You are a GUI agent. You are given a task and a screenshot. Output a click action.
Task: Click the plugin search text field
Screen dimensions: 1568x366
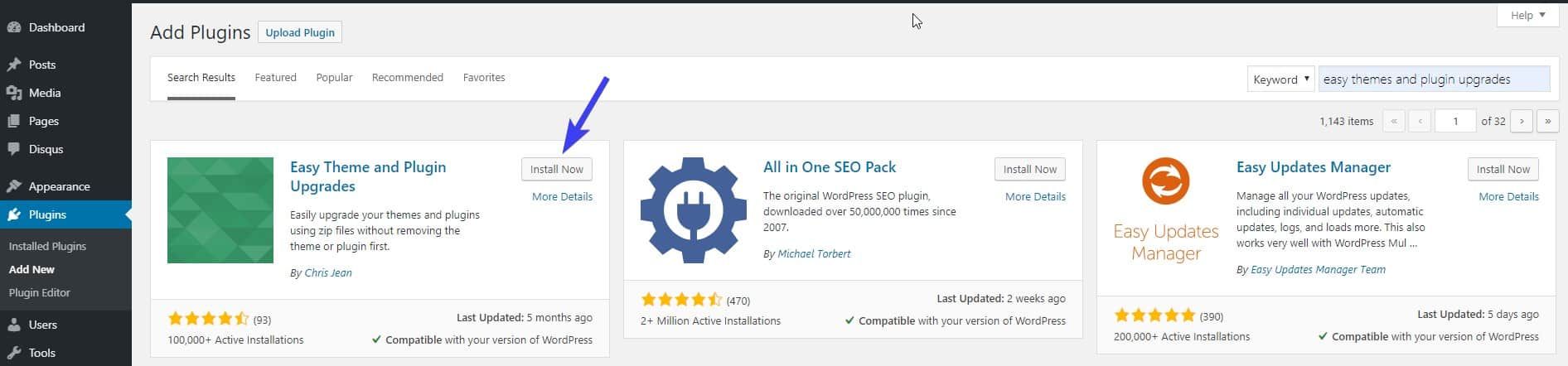1434,79
